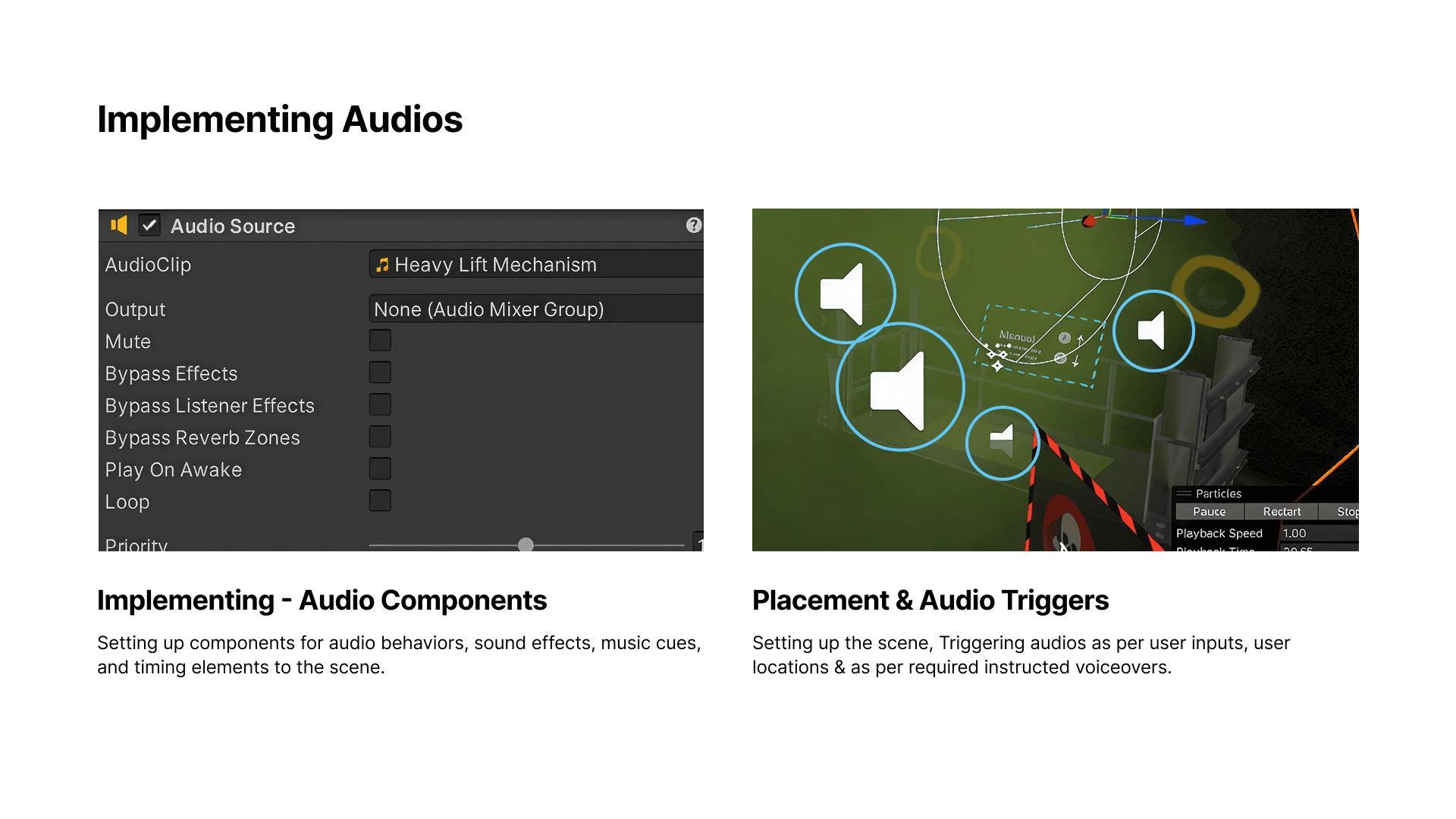Select the right-side speaker gizmo in scene

[x=1153, y=331]
